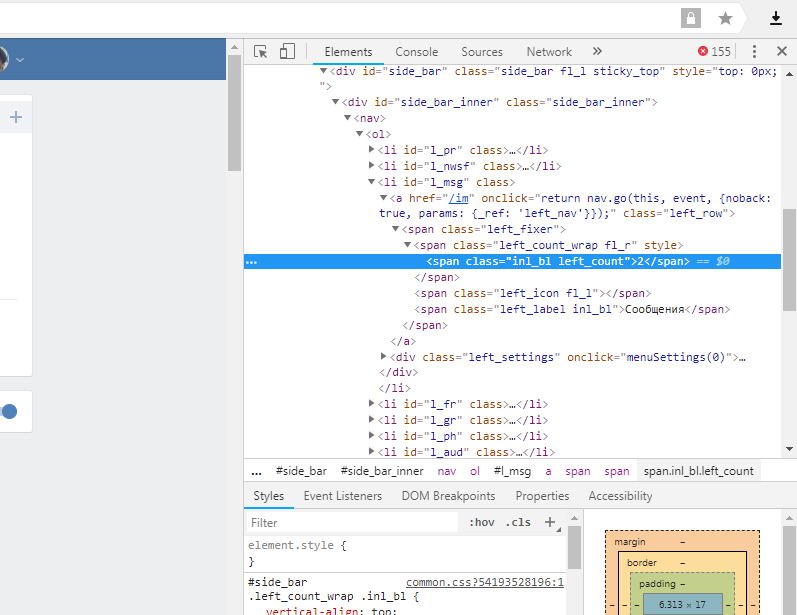The image size is (797, 615).
Task: Open the DOM Breakpoints sub-tab
Action: pyautogui.click(x=448, y=496)
